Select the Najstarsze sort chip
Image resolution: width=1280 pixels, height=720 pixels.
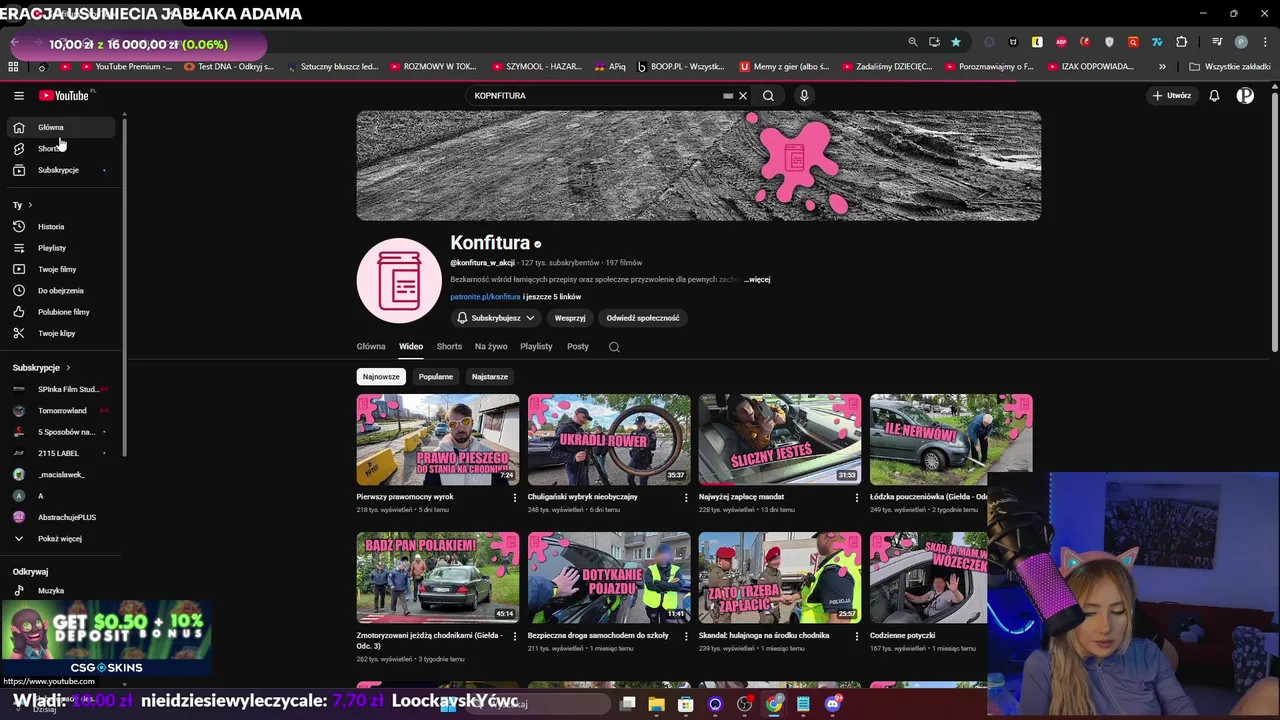tap(490, 377)
